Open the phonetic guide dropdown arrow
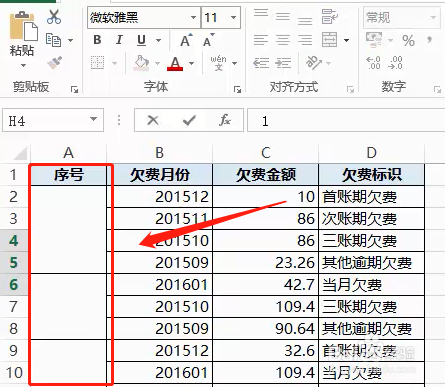This screenshot has height=387, width=445. [235, 63]
